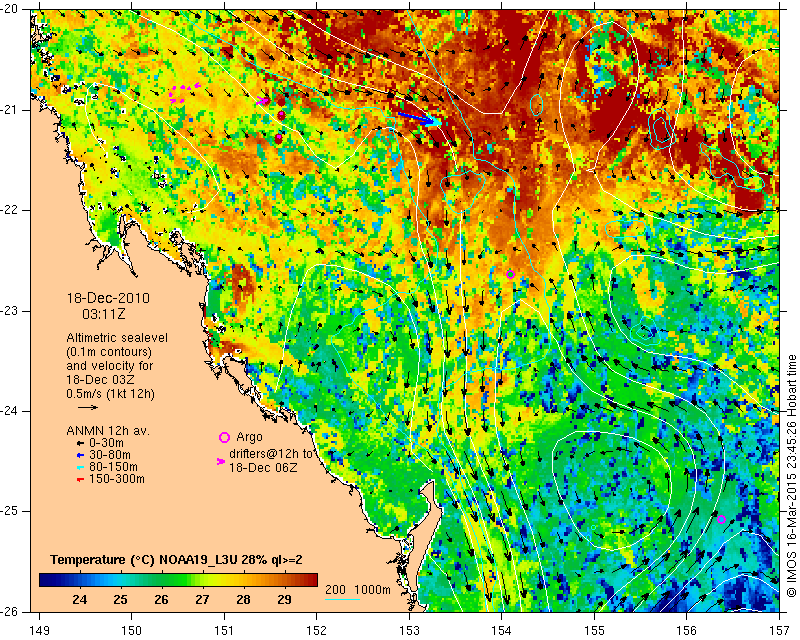Click the '157' longitude axis label

click(x=780, y=631)
